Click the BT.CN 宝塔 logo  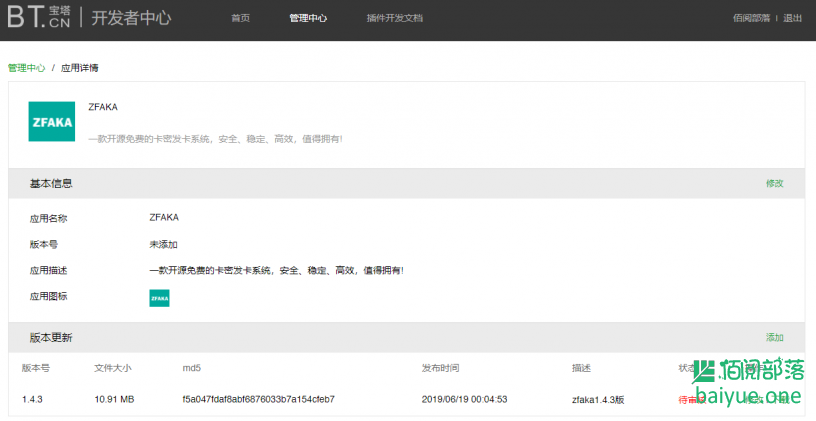(x=39, y=17)
